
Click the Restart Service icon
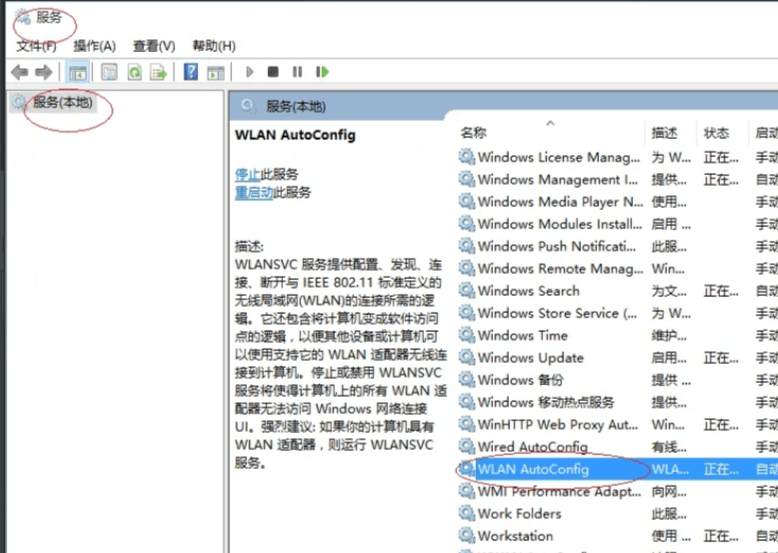point(323,72)
